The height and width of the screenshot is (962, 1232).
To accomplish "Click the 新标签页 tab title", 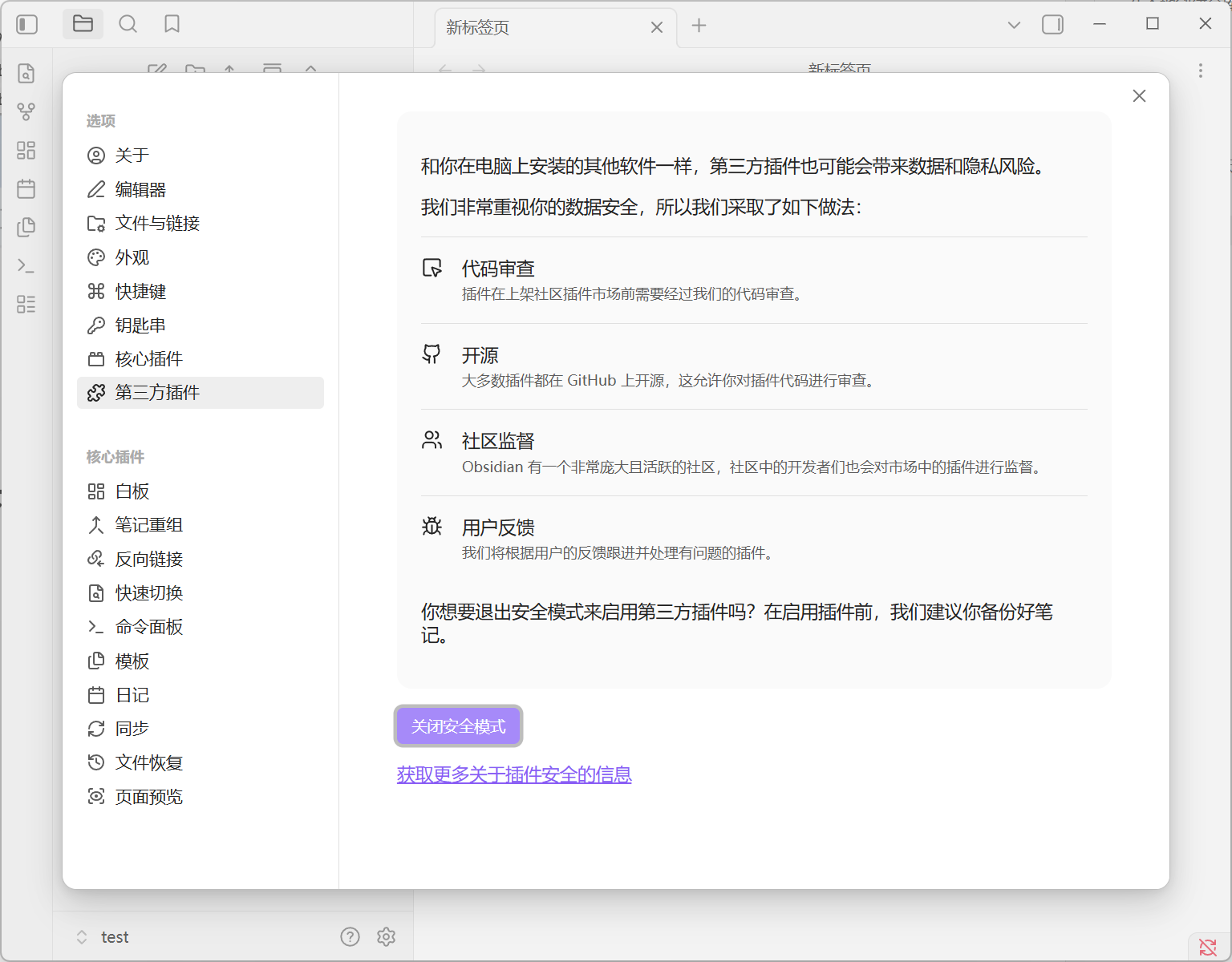I will (x=478, y=27).
